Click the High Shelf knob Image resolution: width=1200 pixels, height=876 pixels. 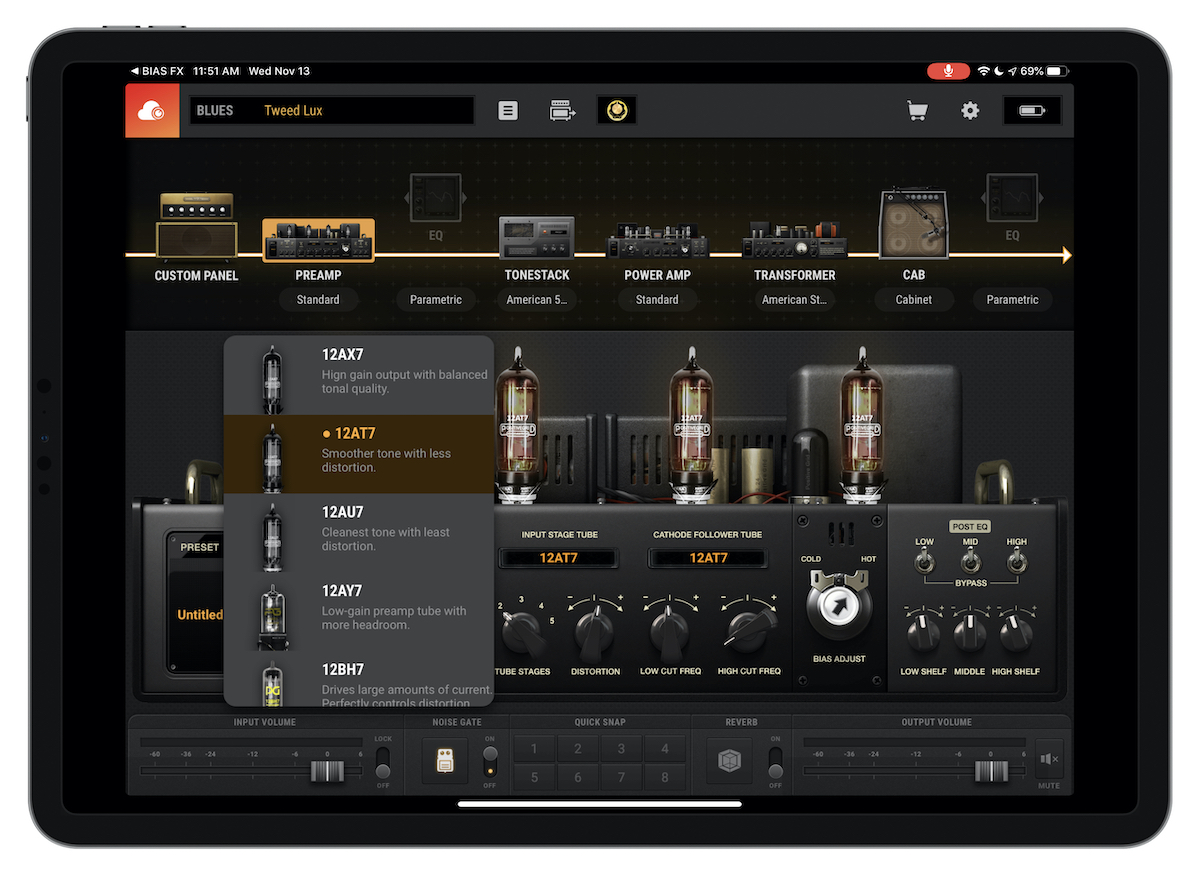pos(1016,633)
